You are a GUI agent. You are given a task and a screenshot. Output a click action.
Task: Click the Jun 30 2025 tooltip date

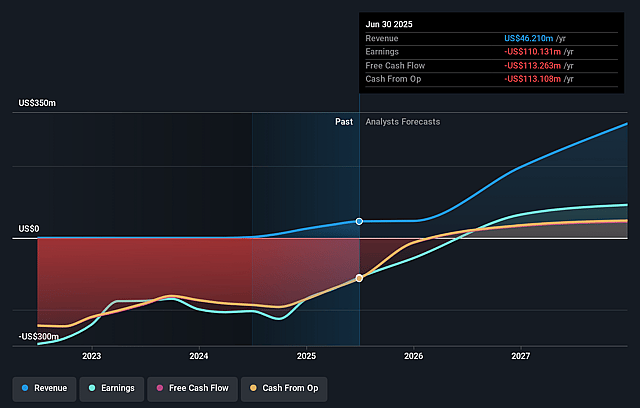pos(389,24)
